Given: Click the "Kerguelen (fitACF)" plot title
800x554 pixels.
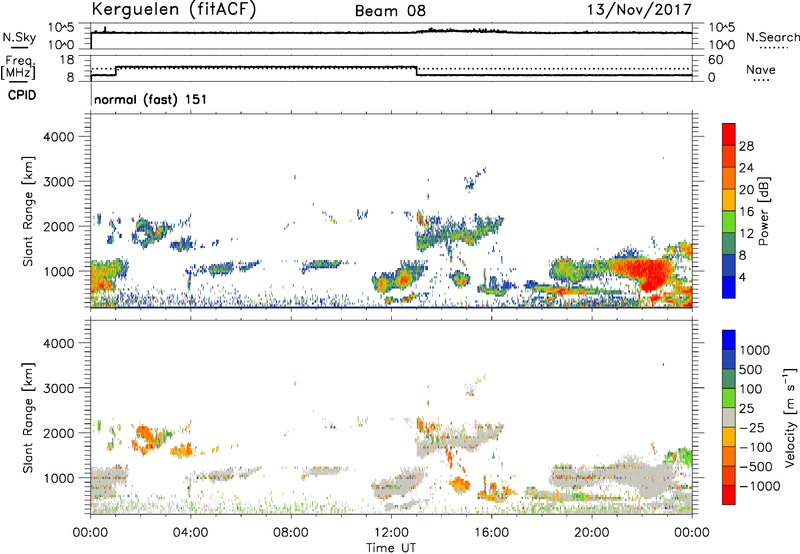Looking at the screenshot, I should [173, 10].
